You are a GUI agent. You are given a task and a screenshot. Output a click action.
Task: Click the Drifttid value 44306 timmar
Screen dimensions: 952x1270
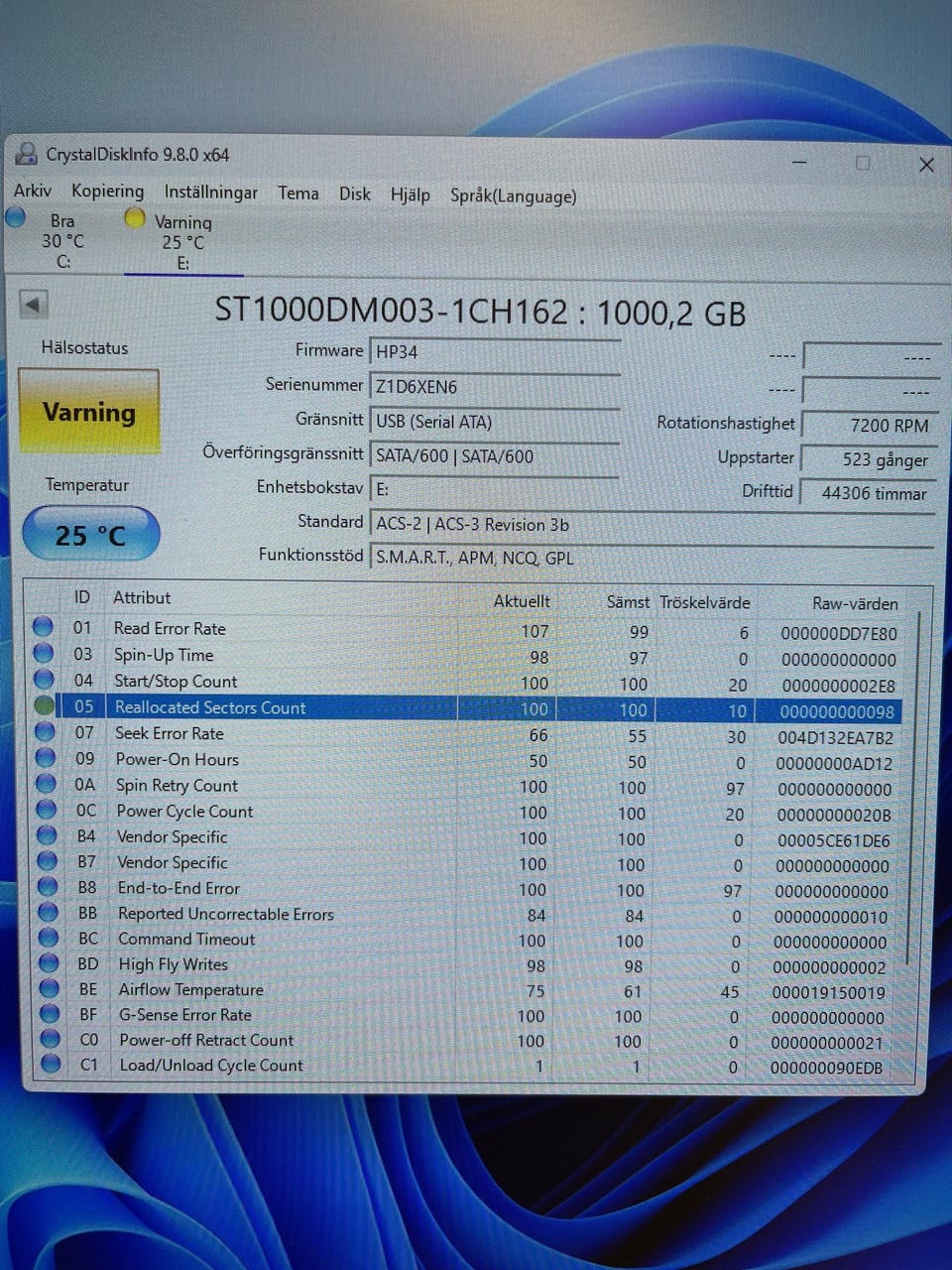coord(869,493)
